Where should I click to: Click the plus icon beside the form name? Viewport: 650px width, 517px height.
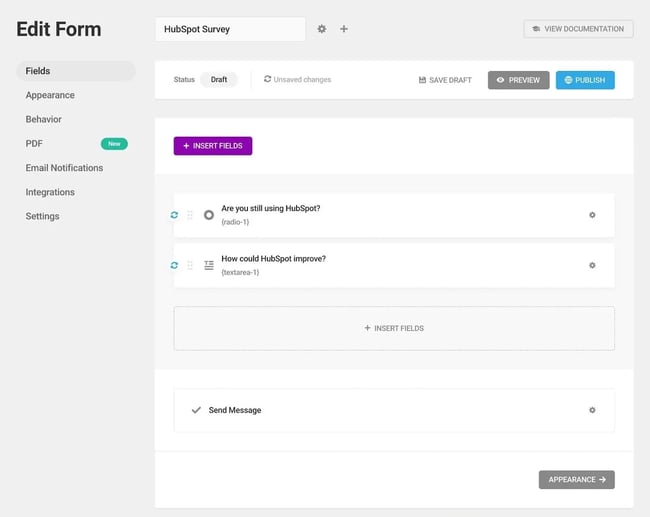pyautogui.click(x=344, y=29)
